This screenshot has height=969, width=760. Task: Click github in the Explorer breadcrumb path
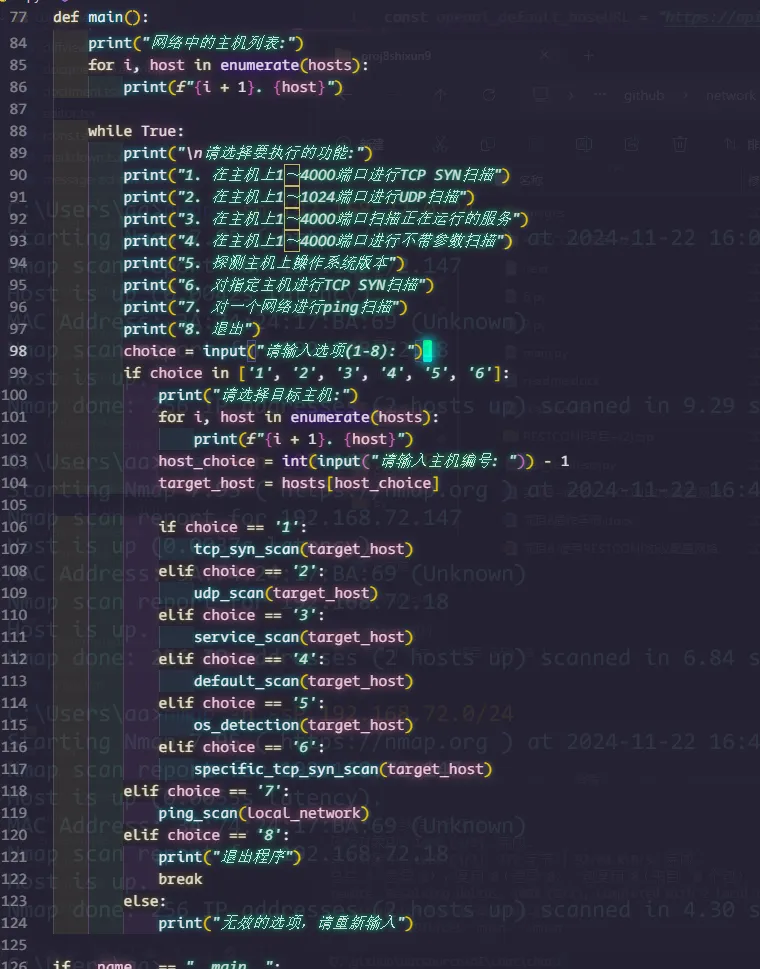pyautogui.click(x=644, y=95)
